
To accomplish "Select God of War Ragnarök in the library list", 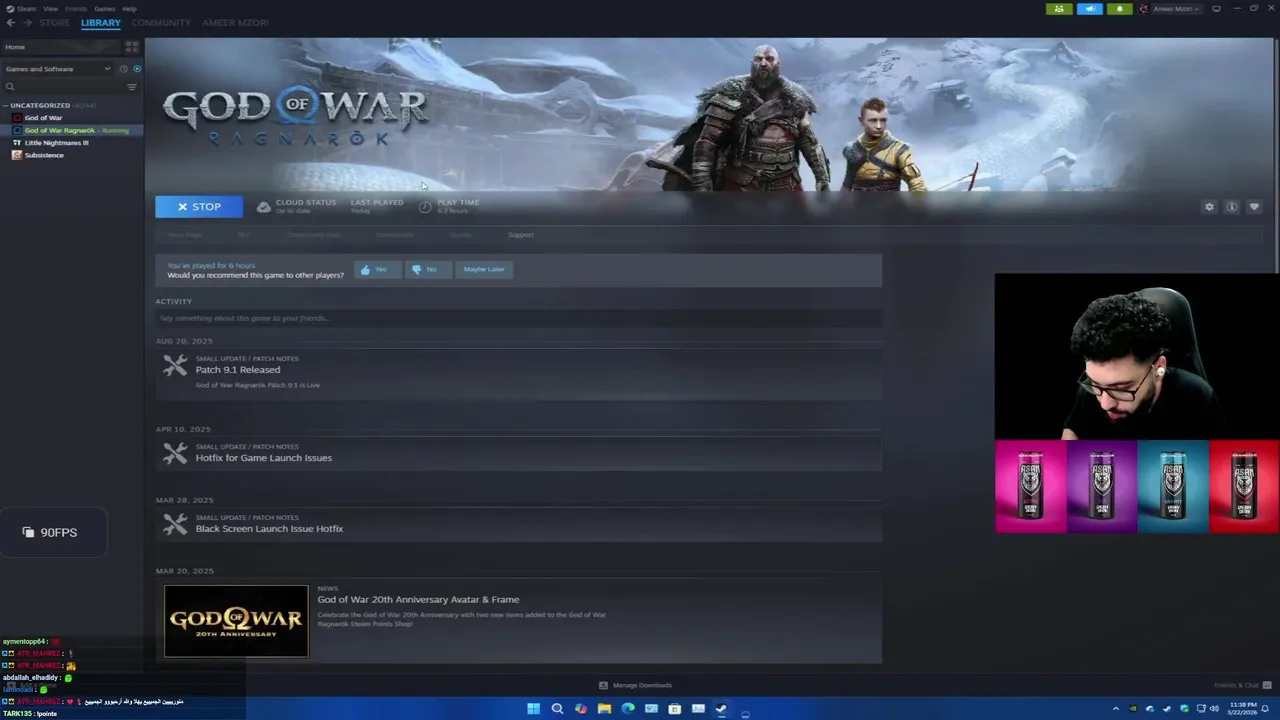I will click(72, 130).
